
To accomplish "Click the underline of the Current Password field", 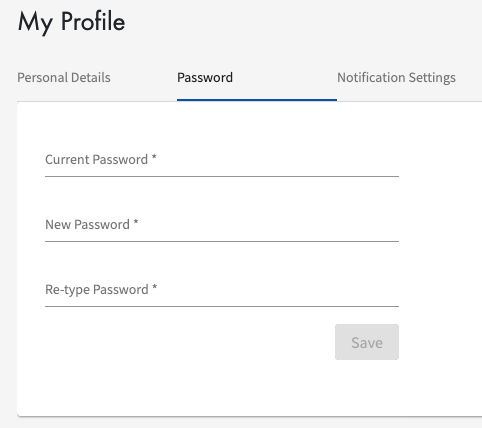I will point(222,176).
